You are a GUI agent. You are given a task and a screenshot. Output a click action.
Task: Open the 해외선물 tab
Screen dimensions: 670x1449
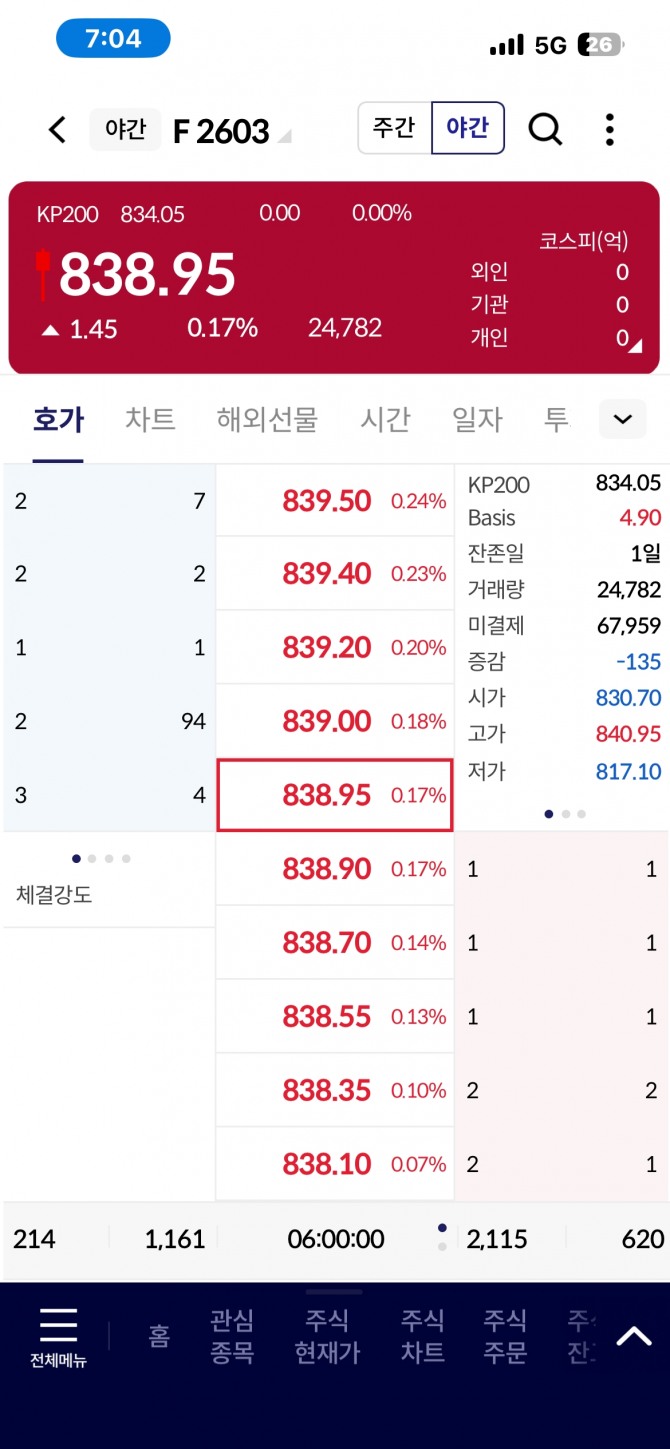coord(267,420)
